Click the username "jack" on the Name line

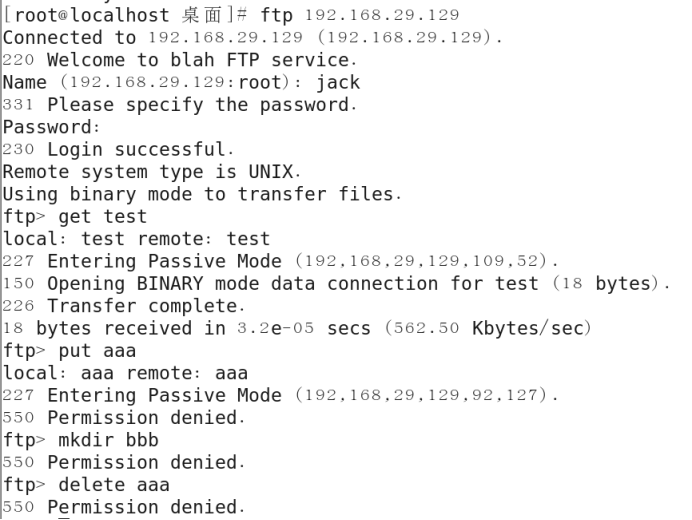pyautogui.click(x=339, y=83)
